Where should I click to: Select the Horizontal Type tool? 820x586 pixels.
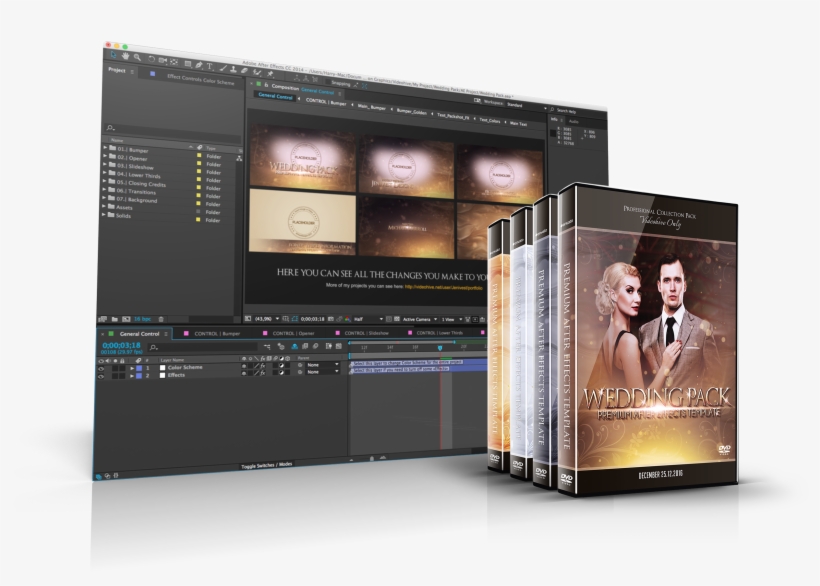click(210, 65)
